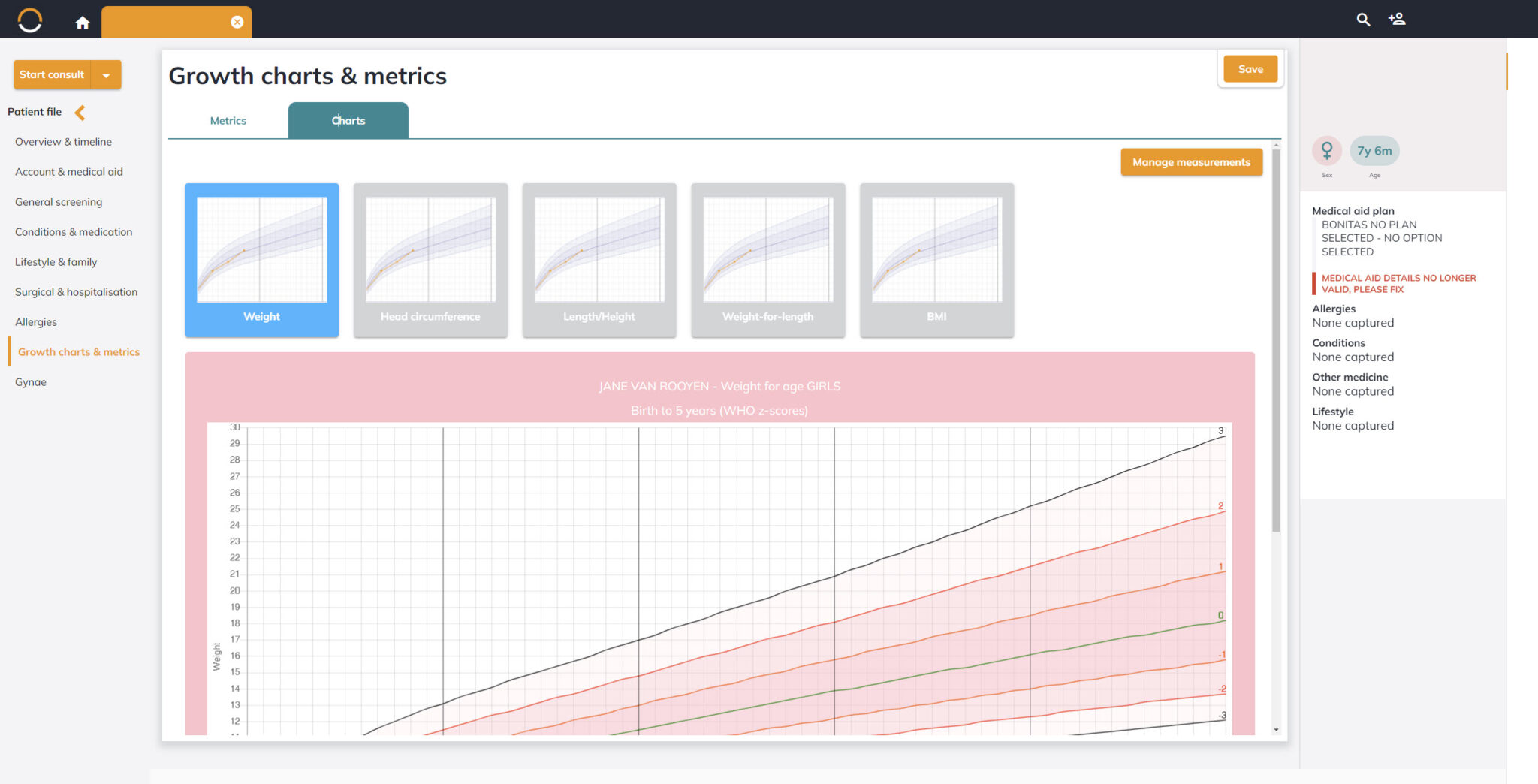Click the home icon in top bar
1538x784 pixels.
pos(83,23)
